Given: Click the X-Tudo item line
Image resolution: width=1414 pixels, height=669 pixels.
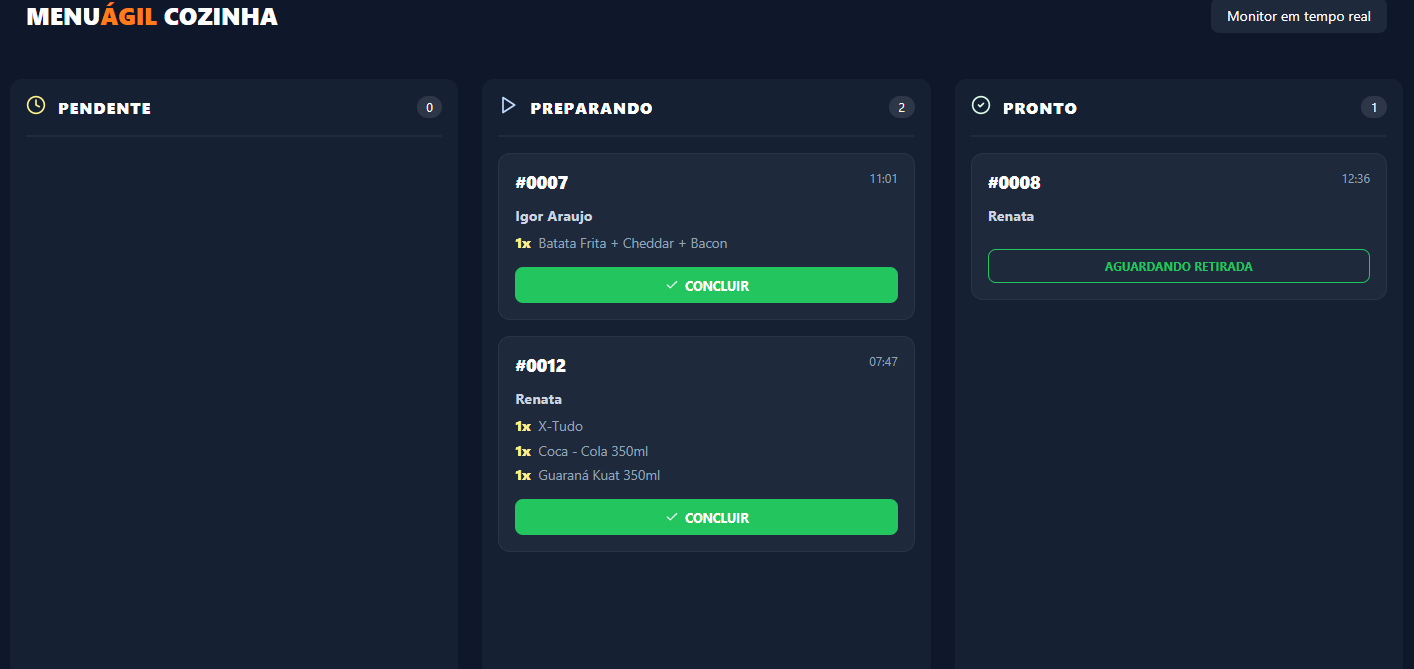Looking at the screenshot, I should (x=560, y=427).
